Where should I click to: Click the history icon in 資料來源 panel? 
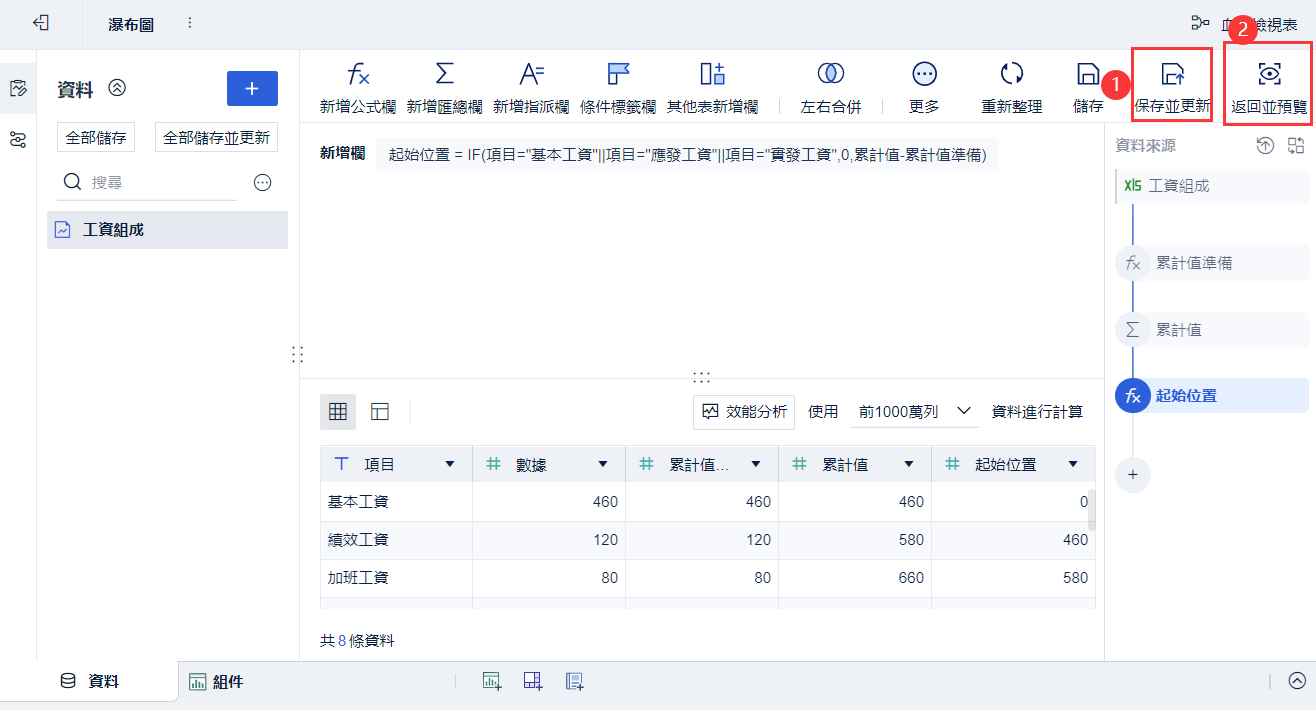click(x=1265, y=146)
